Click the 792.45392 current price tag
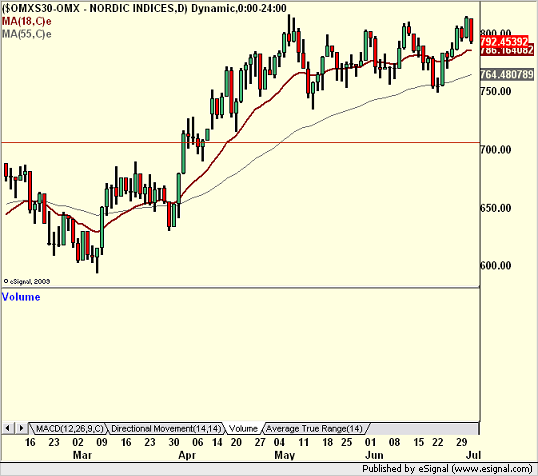 click(x=504, y=42)
